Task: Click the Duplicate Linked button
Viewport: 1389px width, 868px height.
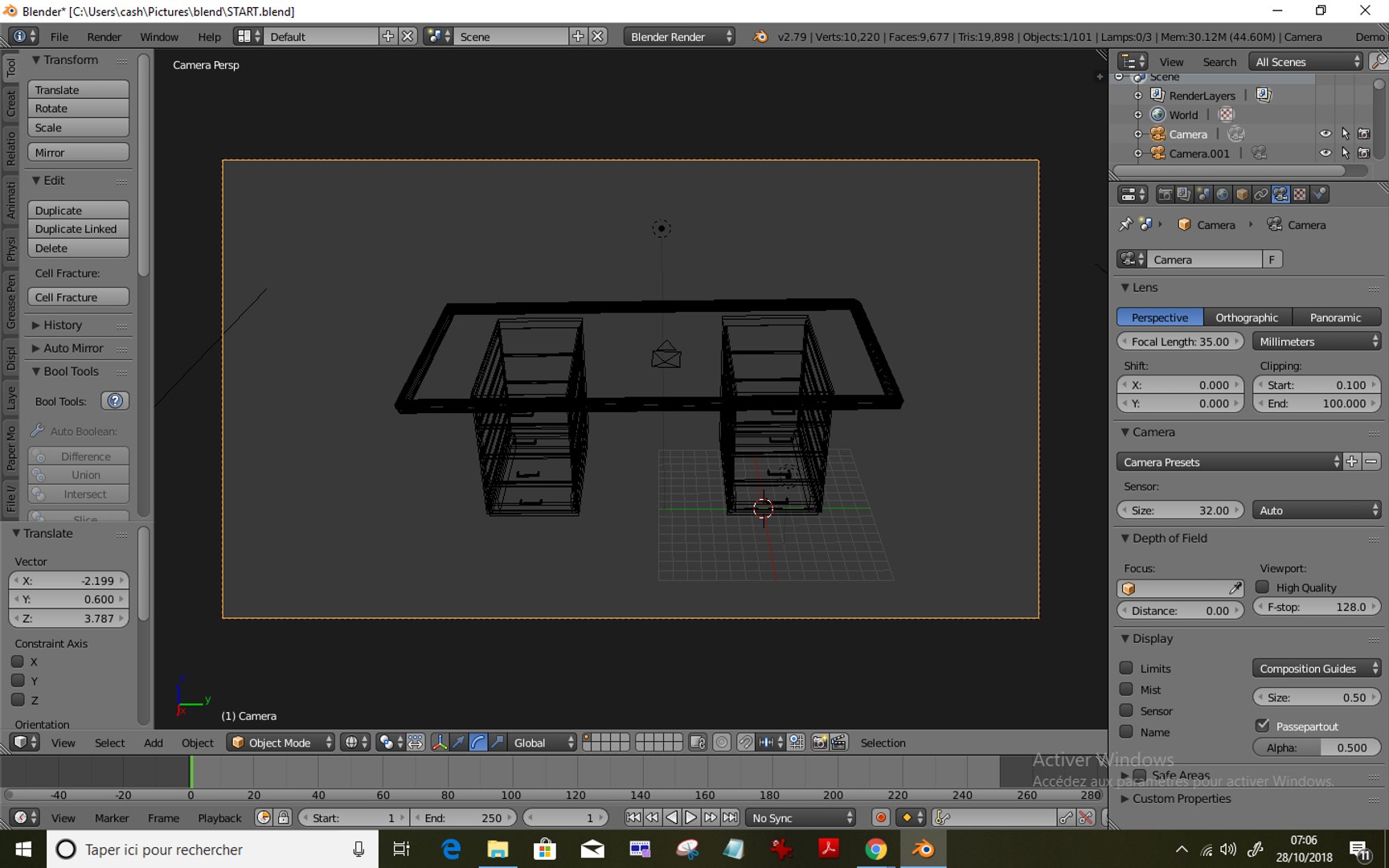Action: [78, 229]
